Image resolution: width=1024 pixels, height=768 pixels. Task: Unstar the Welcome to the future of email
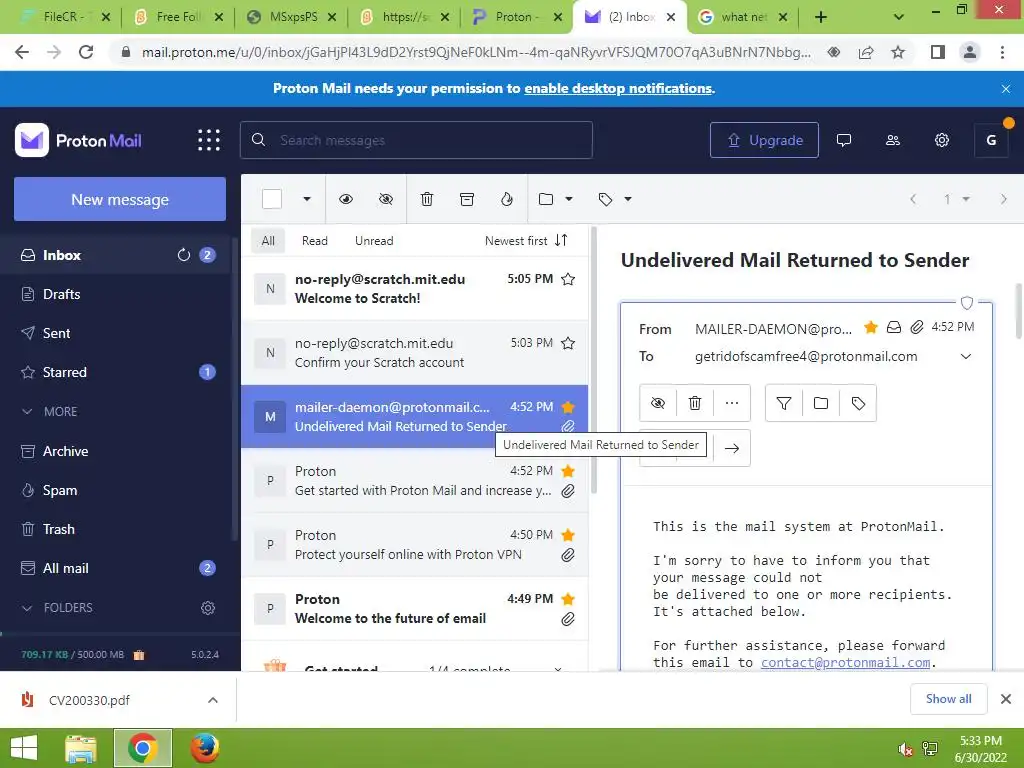coord(568,599)
